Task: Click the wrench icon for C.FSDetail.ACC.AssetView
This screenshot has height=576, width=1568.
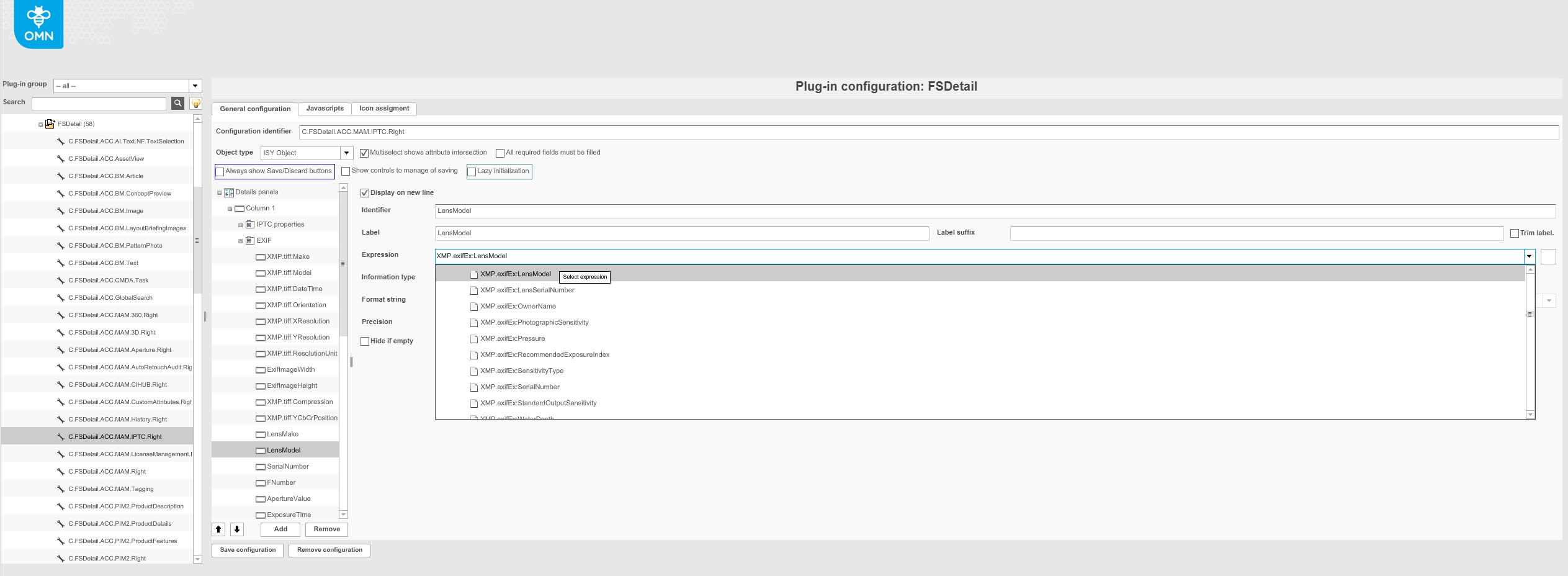Action: (61, 159)
